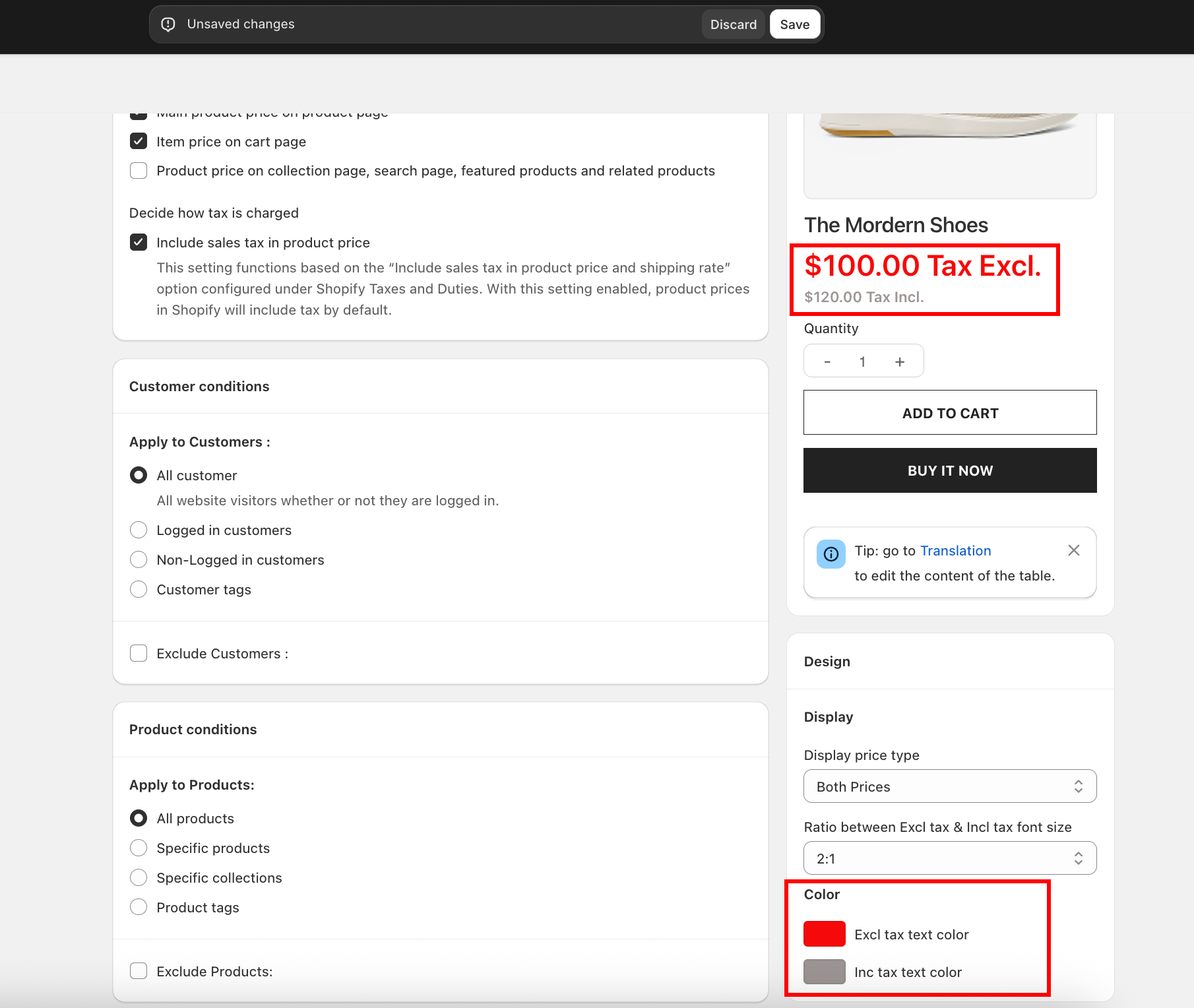This screenshot has height=1008, width=1194.
Task: Dismiss the Translation tip banner
Action: 1073,550
